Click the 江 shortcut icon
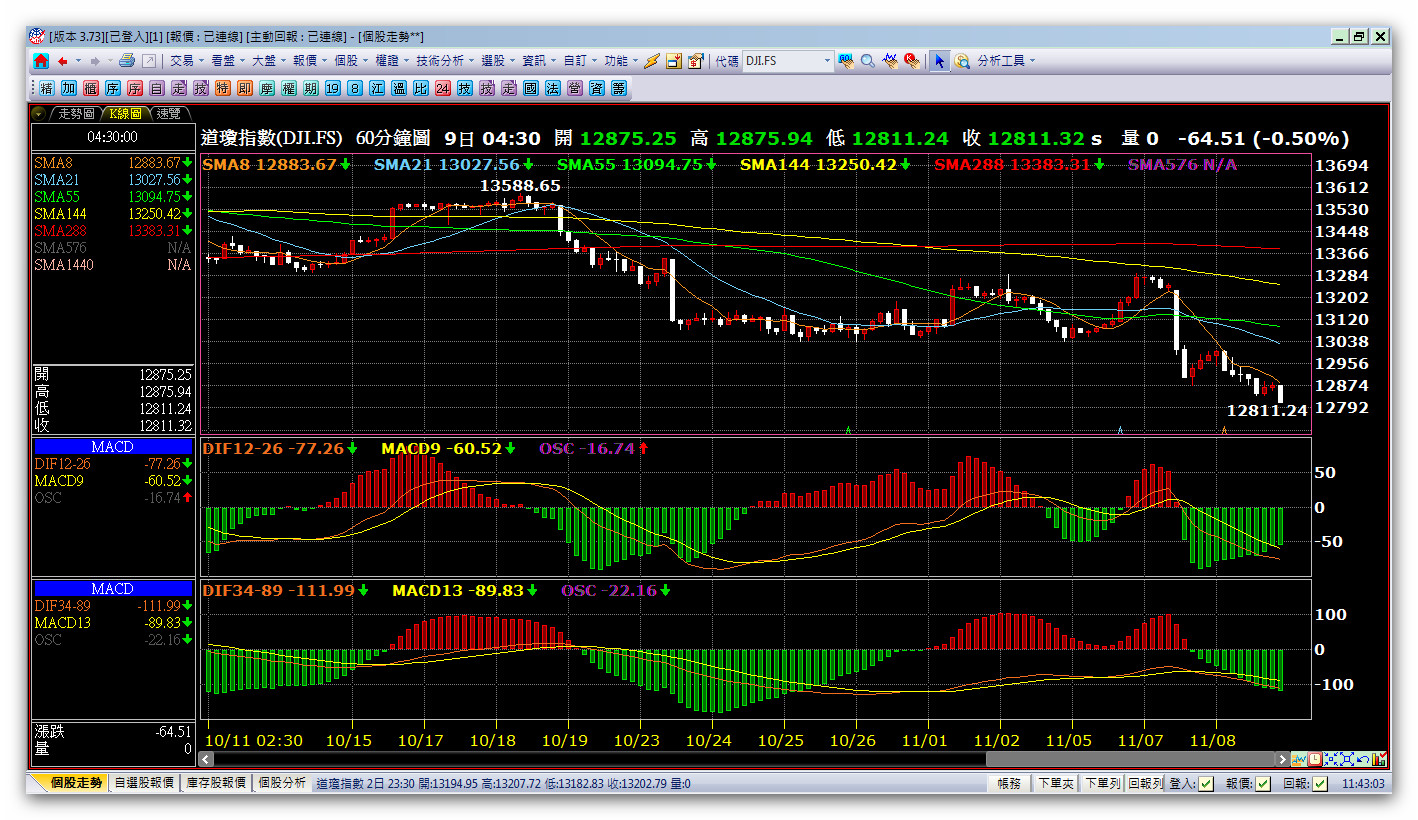Screen dimensions: 1418x820 pos(376,88)
